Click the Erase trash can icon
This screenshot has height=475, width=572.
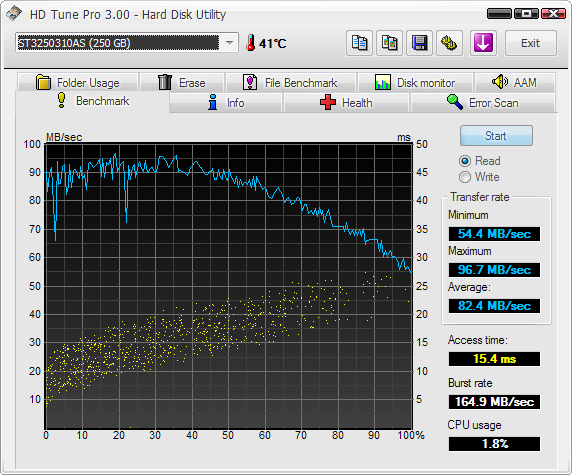[165, 82]
